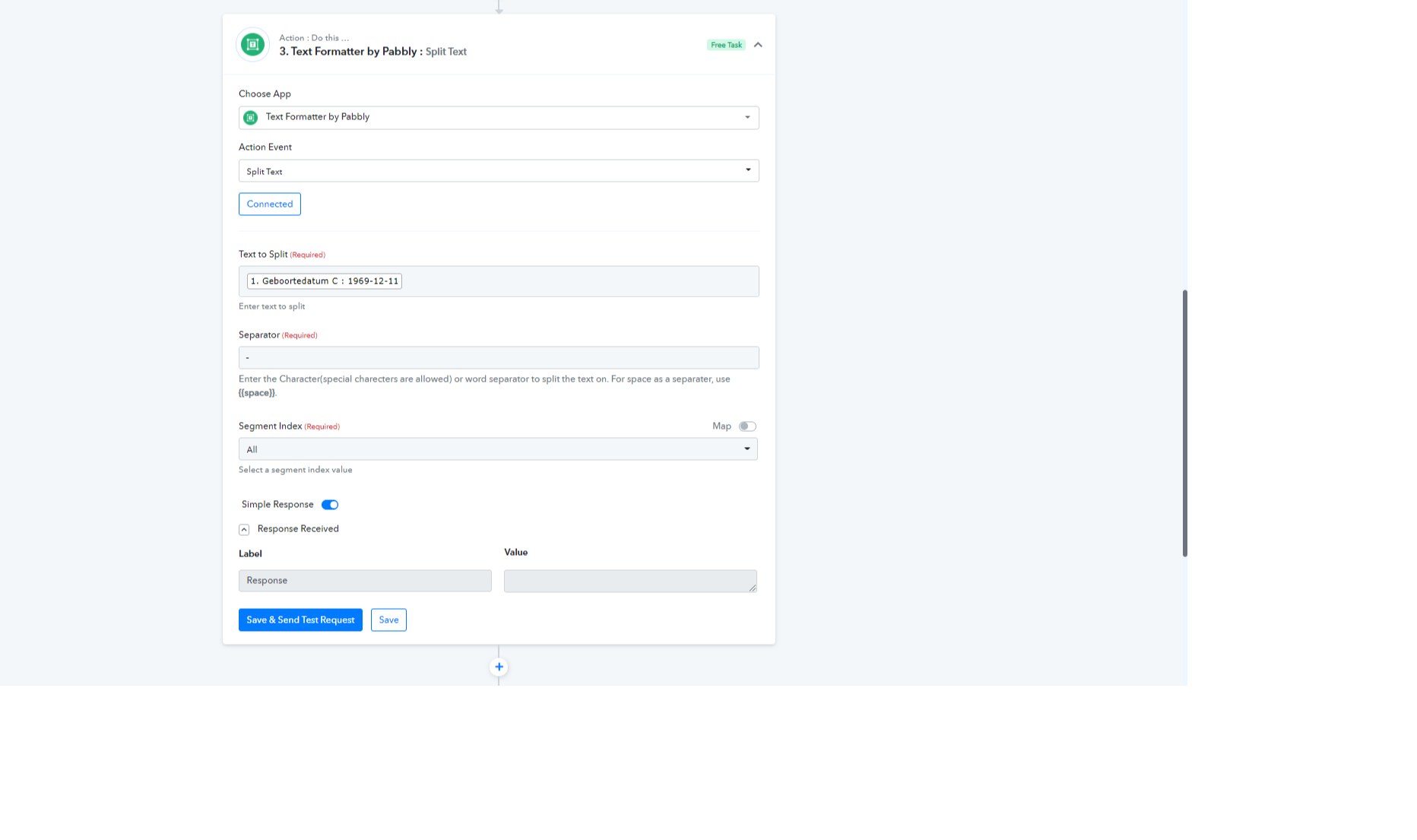Click the Text Formatter app icon in header
Screen dimensions: 1417x840
point(252,45)
